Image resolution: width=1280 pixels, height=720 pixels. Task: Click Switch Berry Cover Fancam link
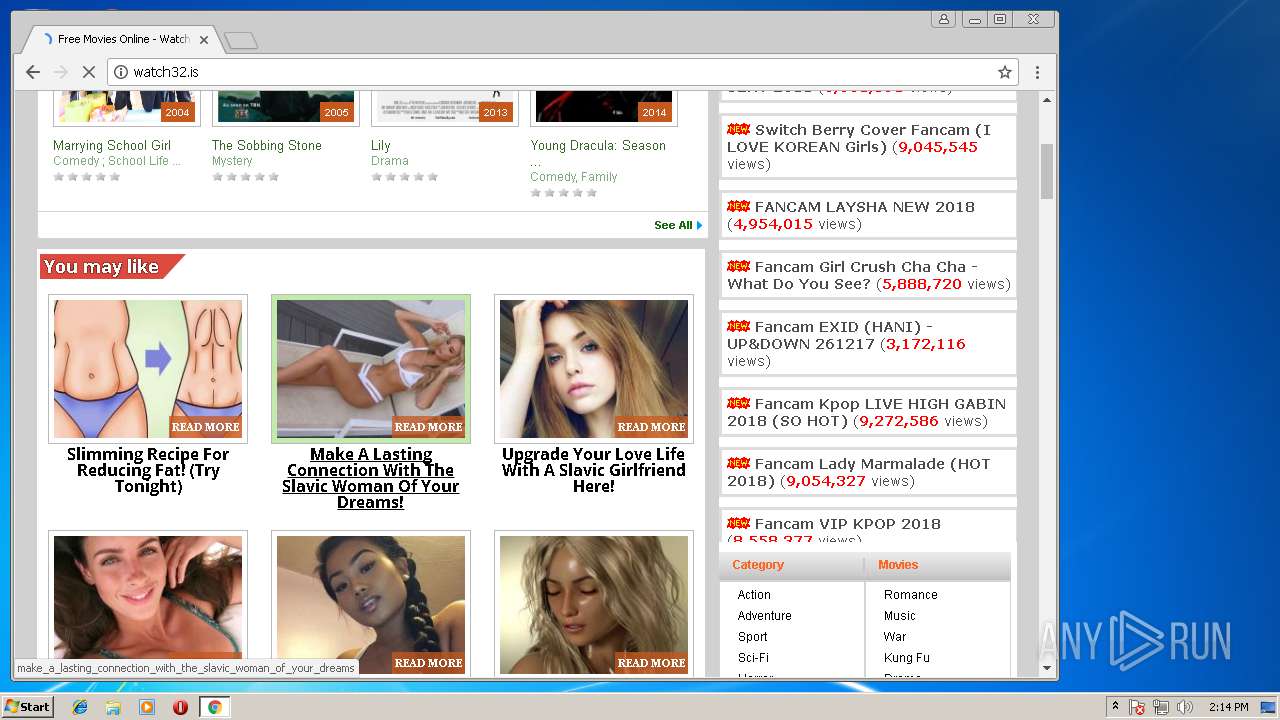(859, 138)
